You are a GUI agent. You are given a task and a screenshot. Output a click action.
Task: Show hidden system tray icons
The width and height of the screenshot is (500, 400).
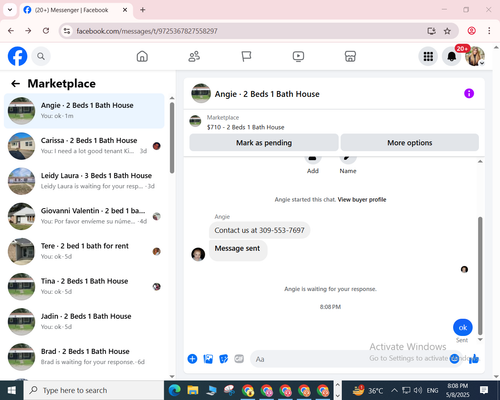[x=394, y=390]
